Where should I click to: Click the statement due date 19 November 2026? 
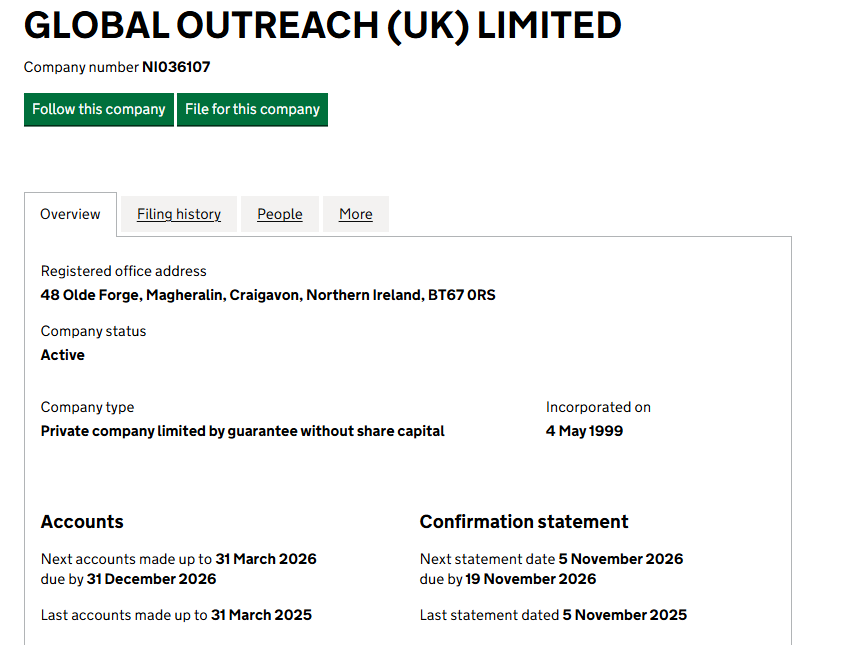tap(530, 579)
